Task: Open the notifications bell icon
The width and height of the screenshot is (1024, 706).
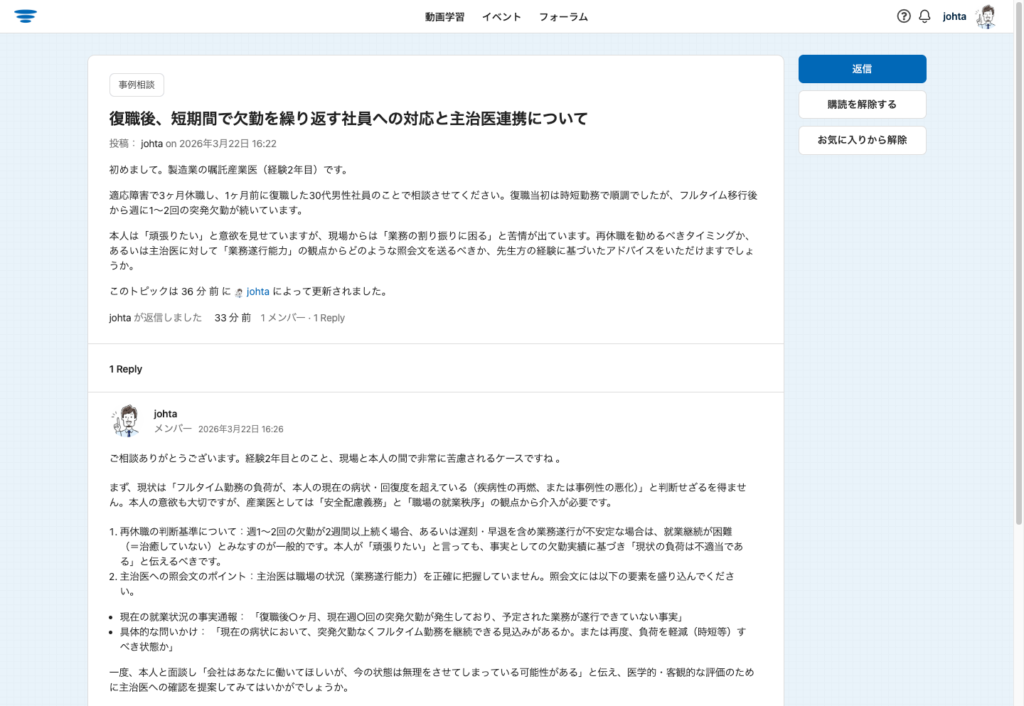Action: click(x=924, y=16)
